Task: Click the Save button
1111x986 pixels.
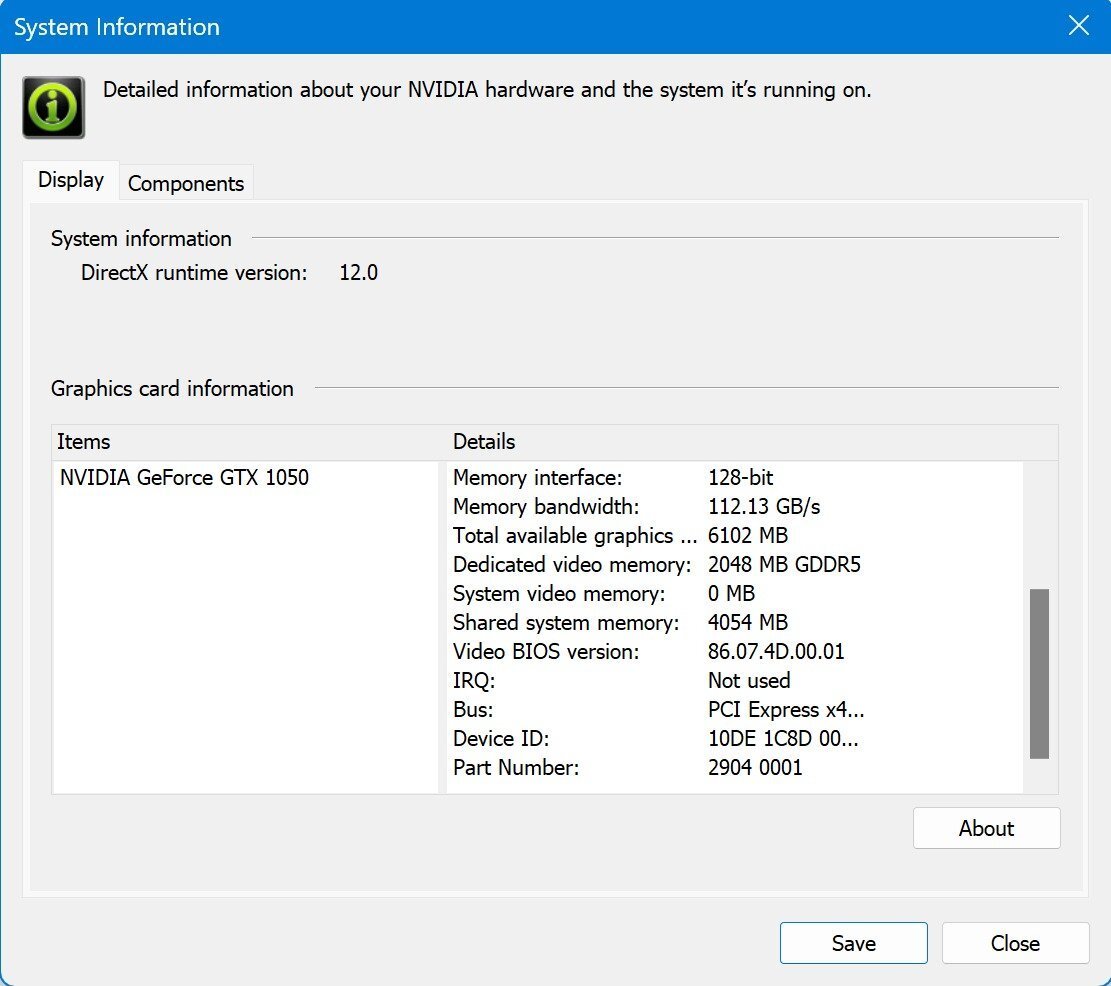Action: (x=854, y=943)
